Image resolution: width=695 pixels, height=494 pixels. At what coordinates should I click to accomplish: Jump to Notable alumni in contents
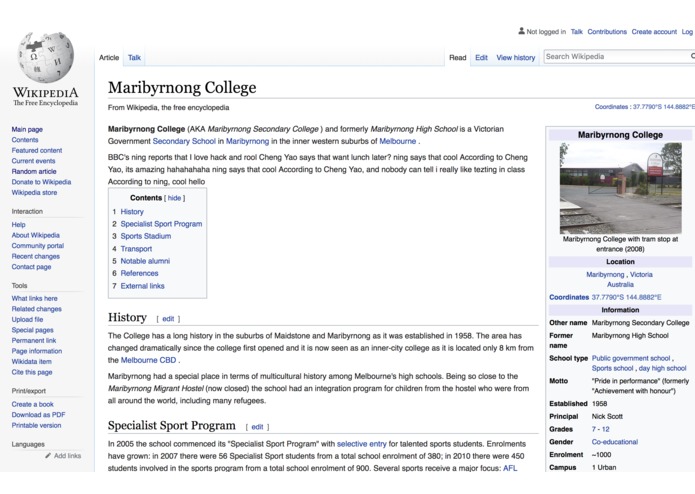145,261
